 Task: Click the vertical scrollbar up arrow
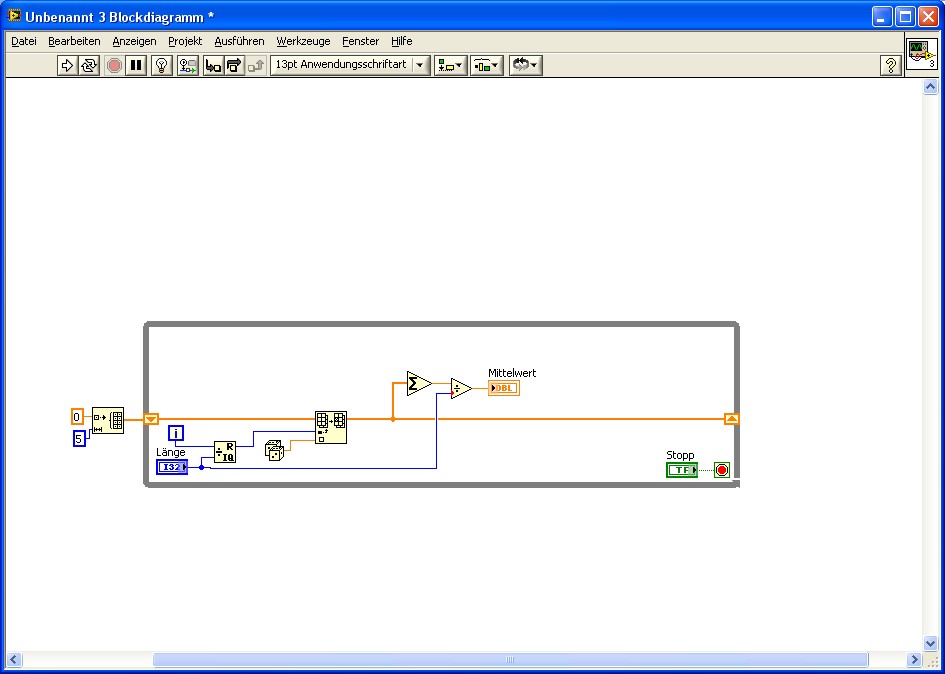(931, 87)
